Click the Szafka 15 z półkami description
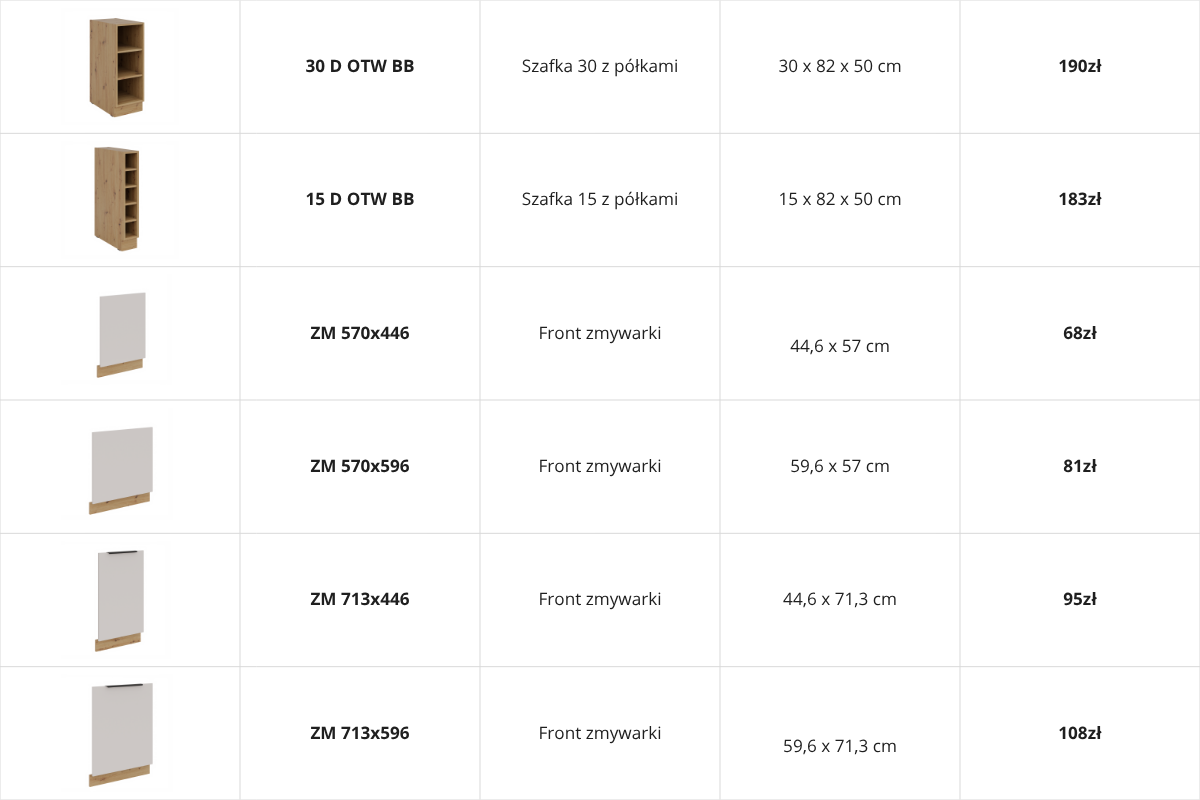This screenshot has width=1200, height=800. [x=600, y=199]
